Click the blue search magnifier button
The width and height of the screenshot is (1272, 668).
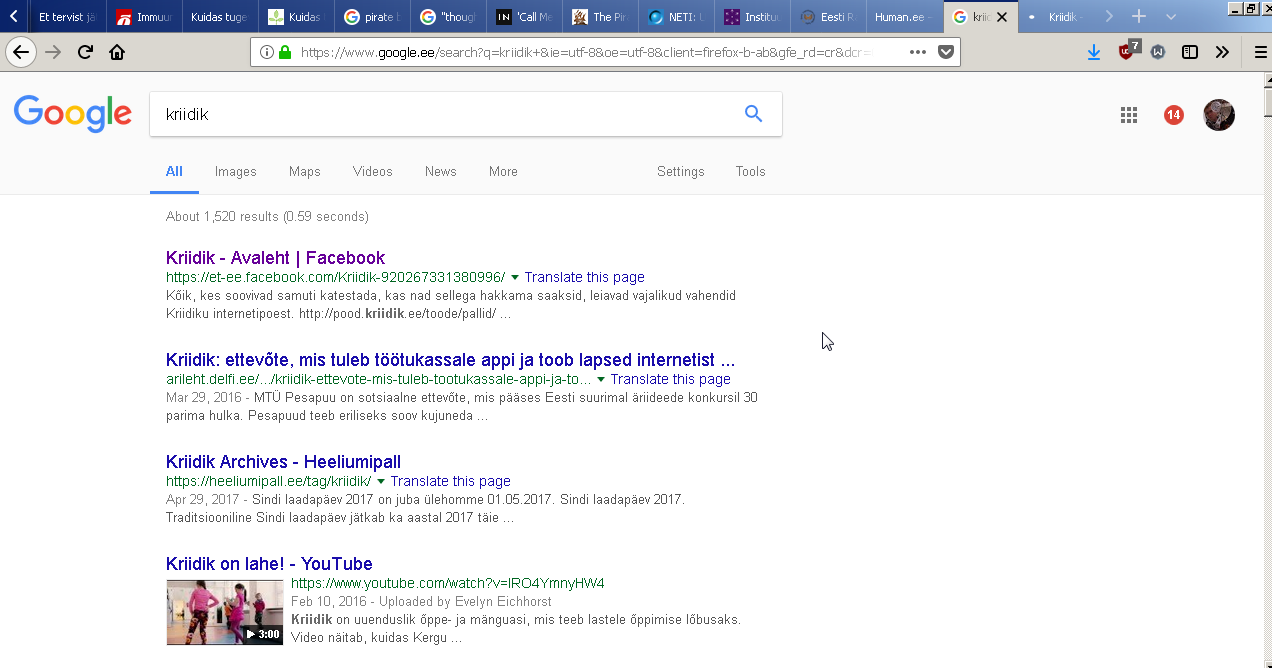753,114
